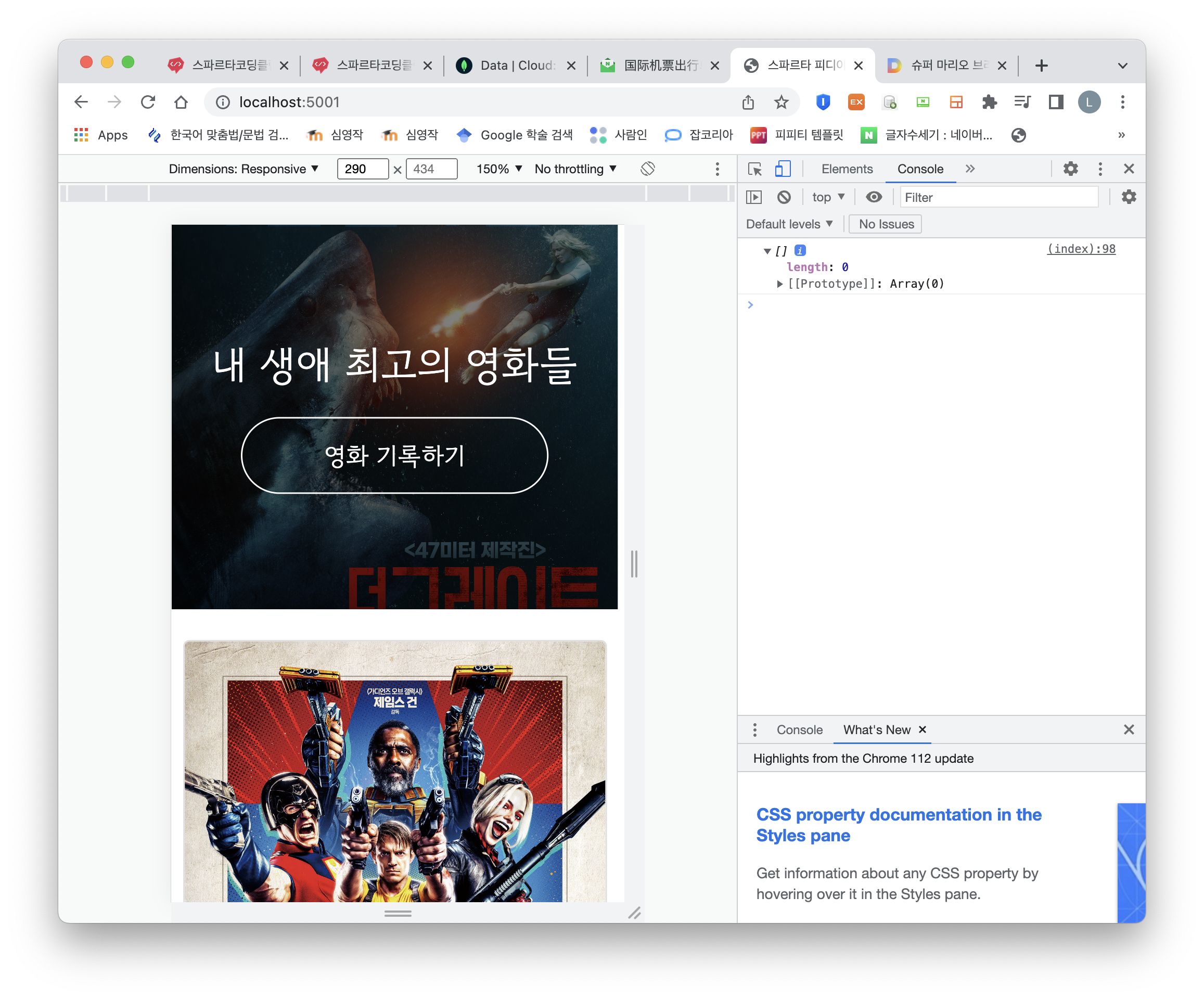Viewport: 1204px width, 1000px height.
Task: Click the 영화 기록하기 button
Action: pyautogui.click(x=394, y=455)
